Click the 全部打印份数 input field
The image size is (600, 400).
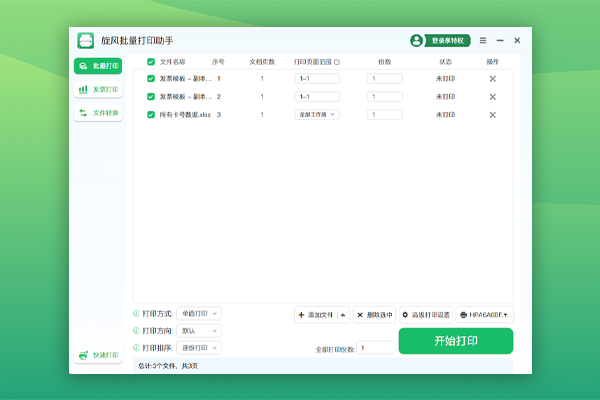376,348
